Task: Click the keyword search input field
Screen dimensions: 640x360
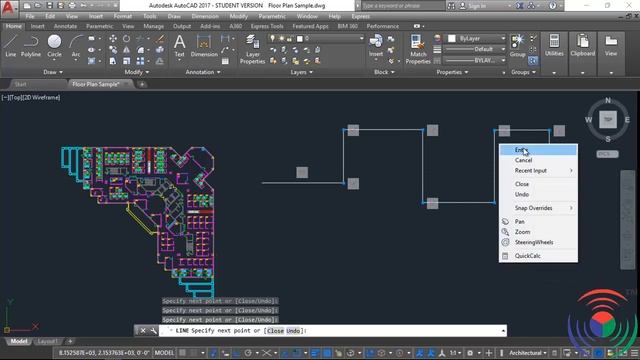Action: point(403,6)
